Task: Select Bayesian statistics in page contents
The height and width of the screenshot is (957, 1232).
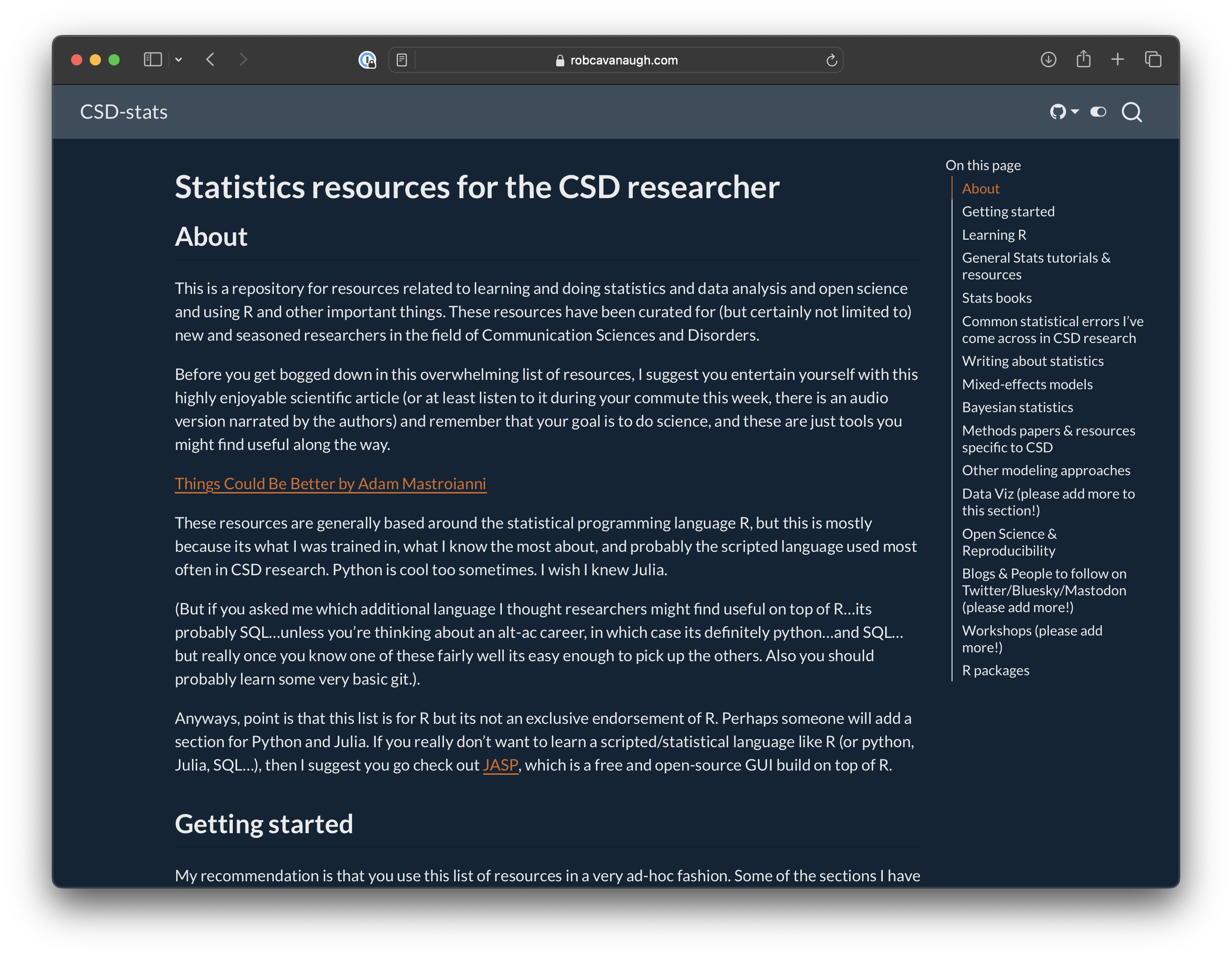Action: tap(1017, 407)
